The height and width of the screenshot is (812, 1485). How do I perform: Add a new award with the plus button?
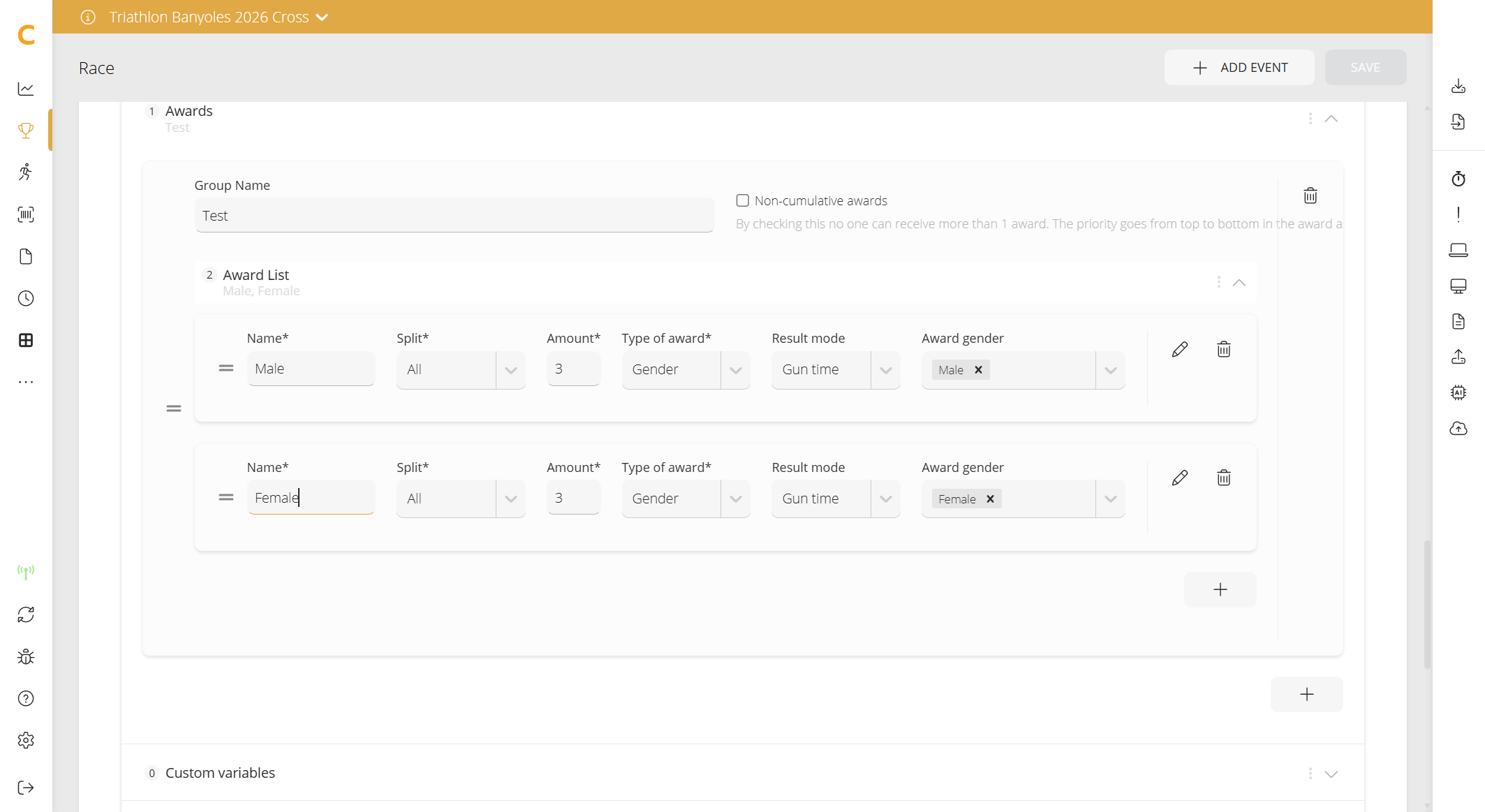pos(1220,589)
